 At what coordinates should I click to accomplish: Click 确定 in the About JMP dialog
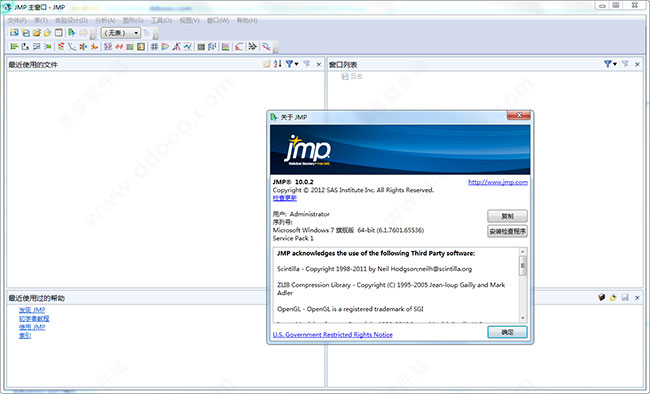click(x=507, y=332)
